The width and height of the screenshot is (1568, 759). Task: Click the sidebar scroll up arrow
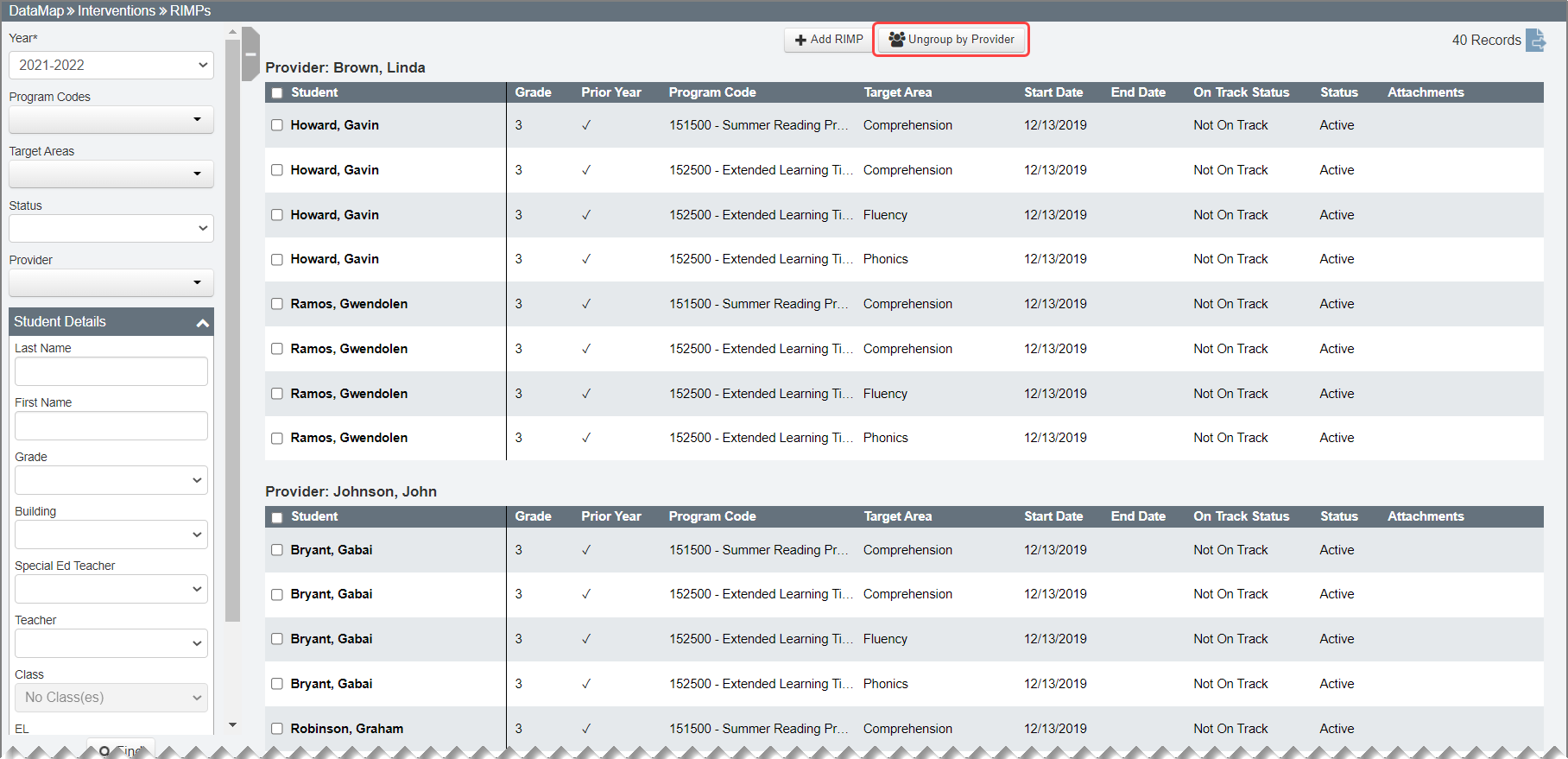tap(232, 32)
